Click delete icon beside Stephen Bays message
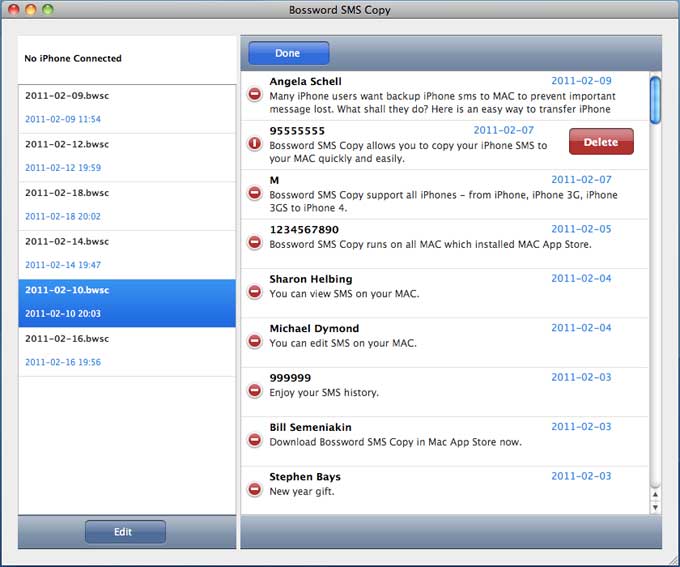Viewport: 680px width, 567px height. [x=255, y=490]
